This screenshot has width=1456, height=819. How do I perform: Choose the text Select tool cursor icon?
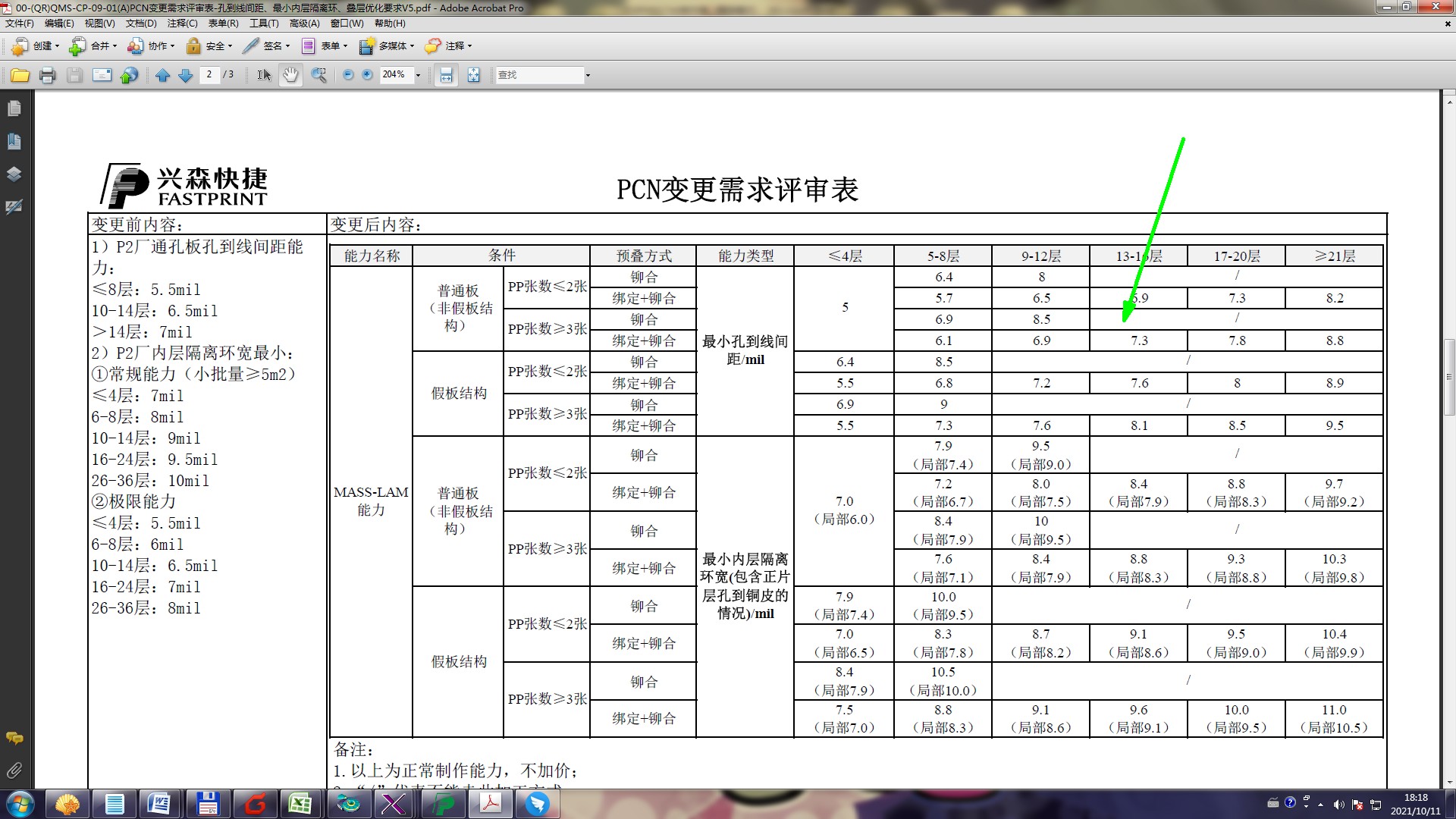coord(264,75)
